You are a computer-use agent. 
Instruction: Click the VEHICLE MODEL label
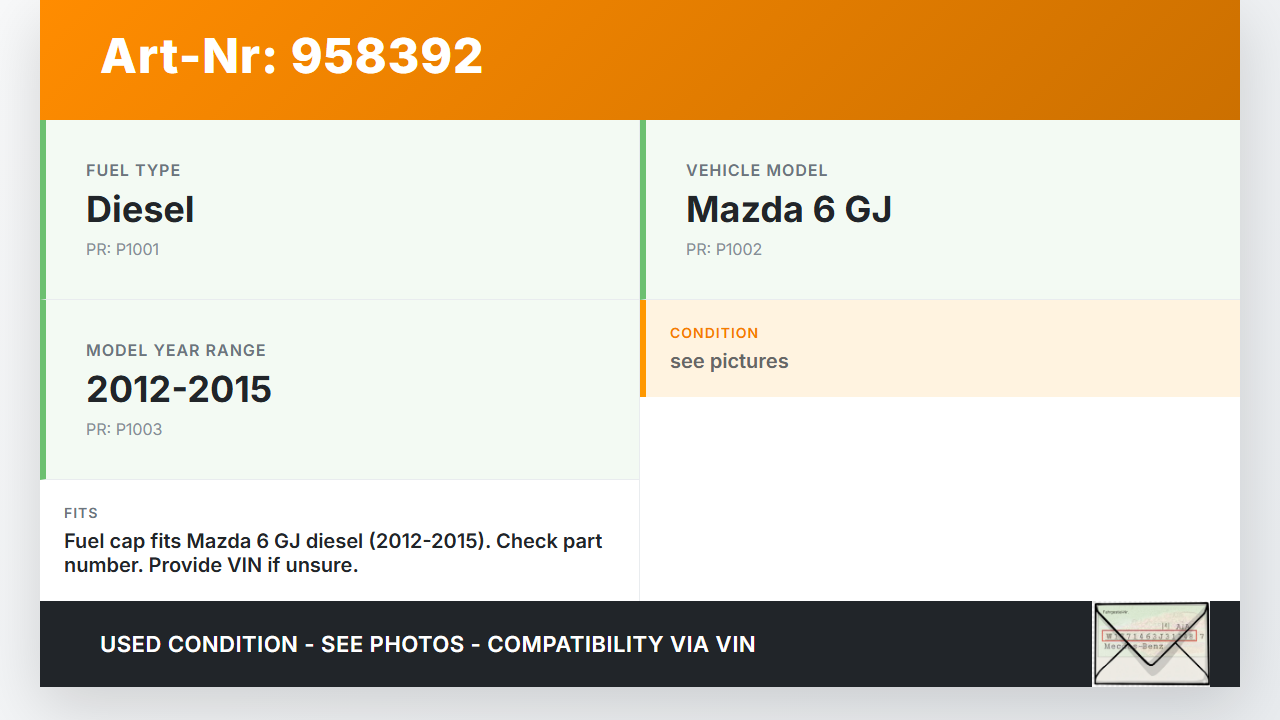[756, 170]
